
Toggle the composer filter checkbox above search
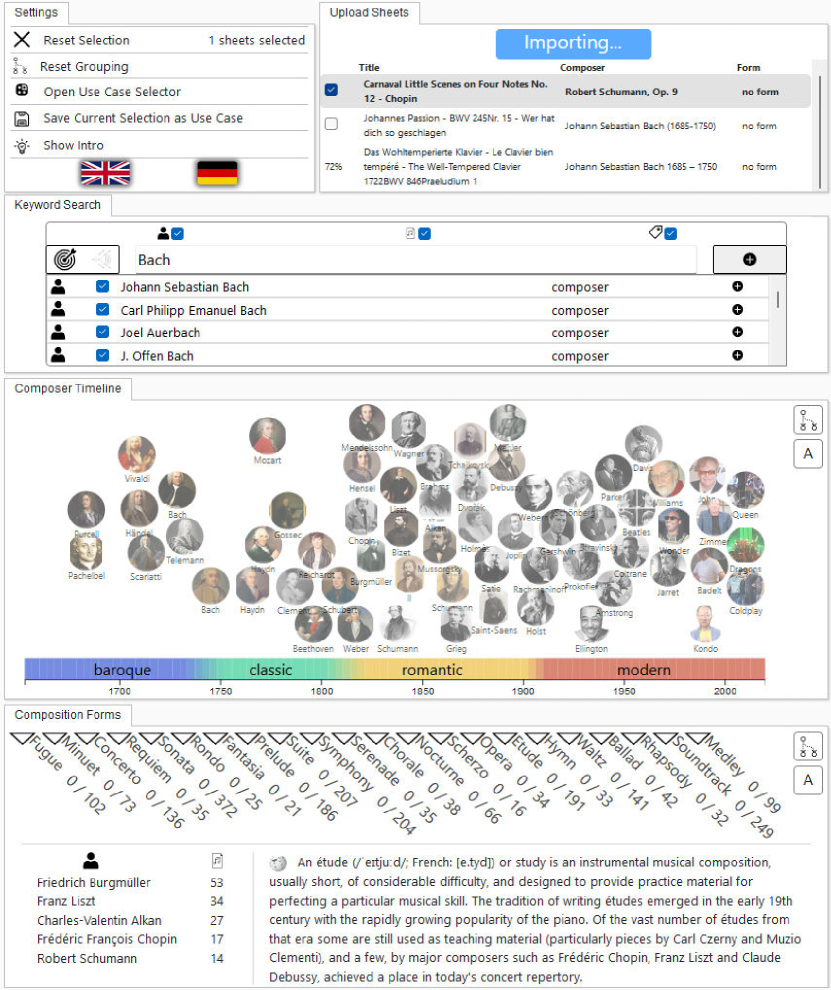click(x=177, y=234)
